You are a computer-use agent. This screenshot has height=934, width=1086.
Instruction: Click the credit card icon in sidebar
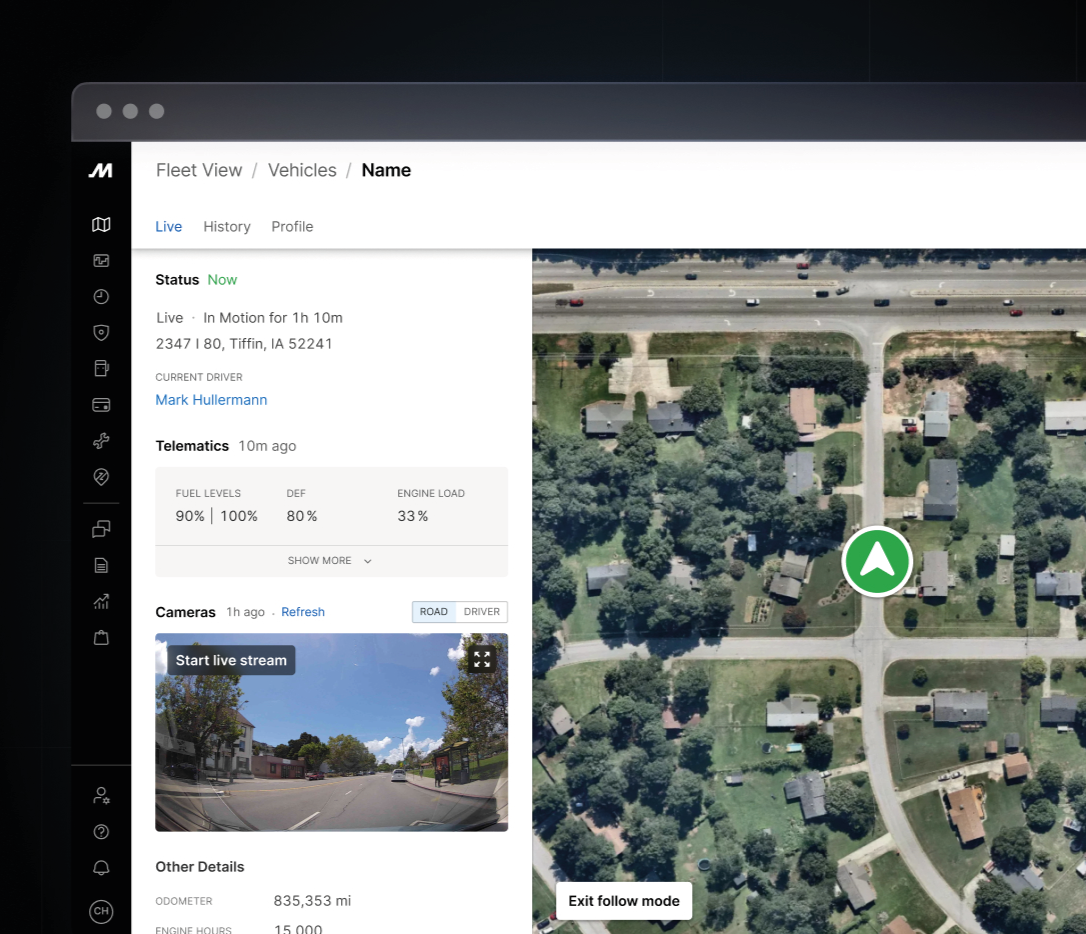pos(101,405)
